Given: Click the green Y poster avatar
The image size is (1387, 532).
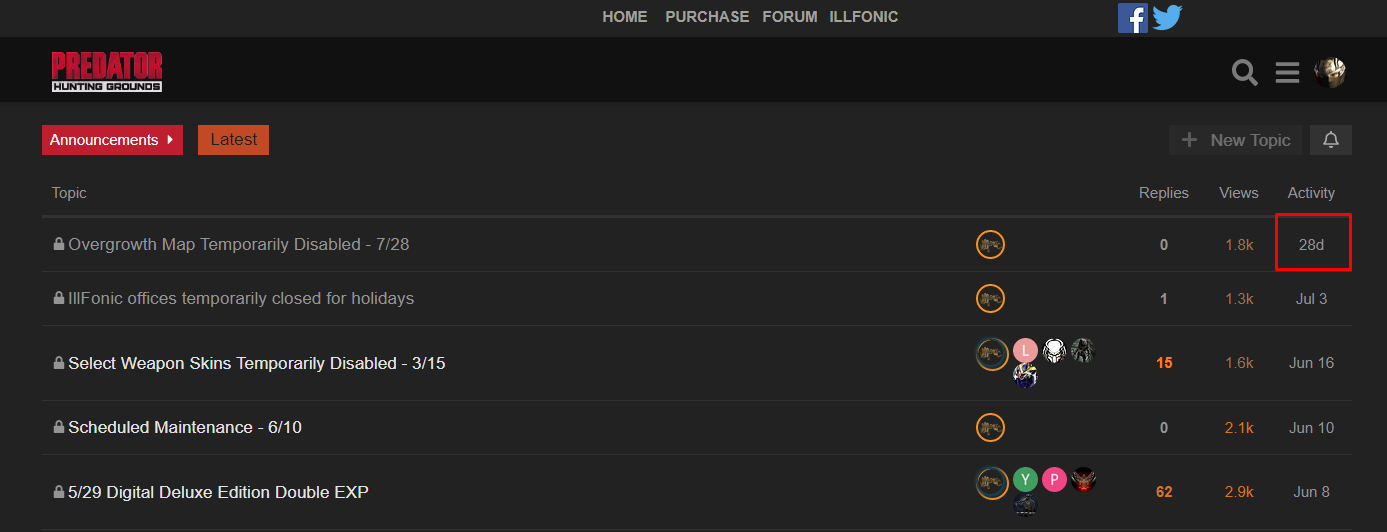Looking at the screenshot, I should coord(1025,479).
